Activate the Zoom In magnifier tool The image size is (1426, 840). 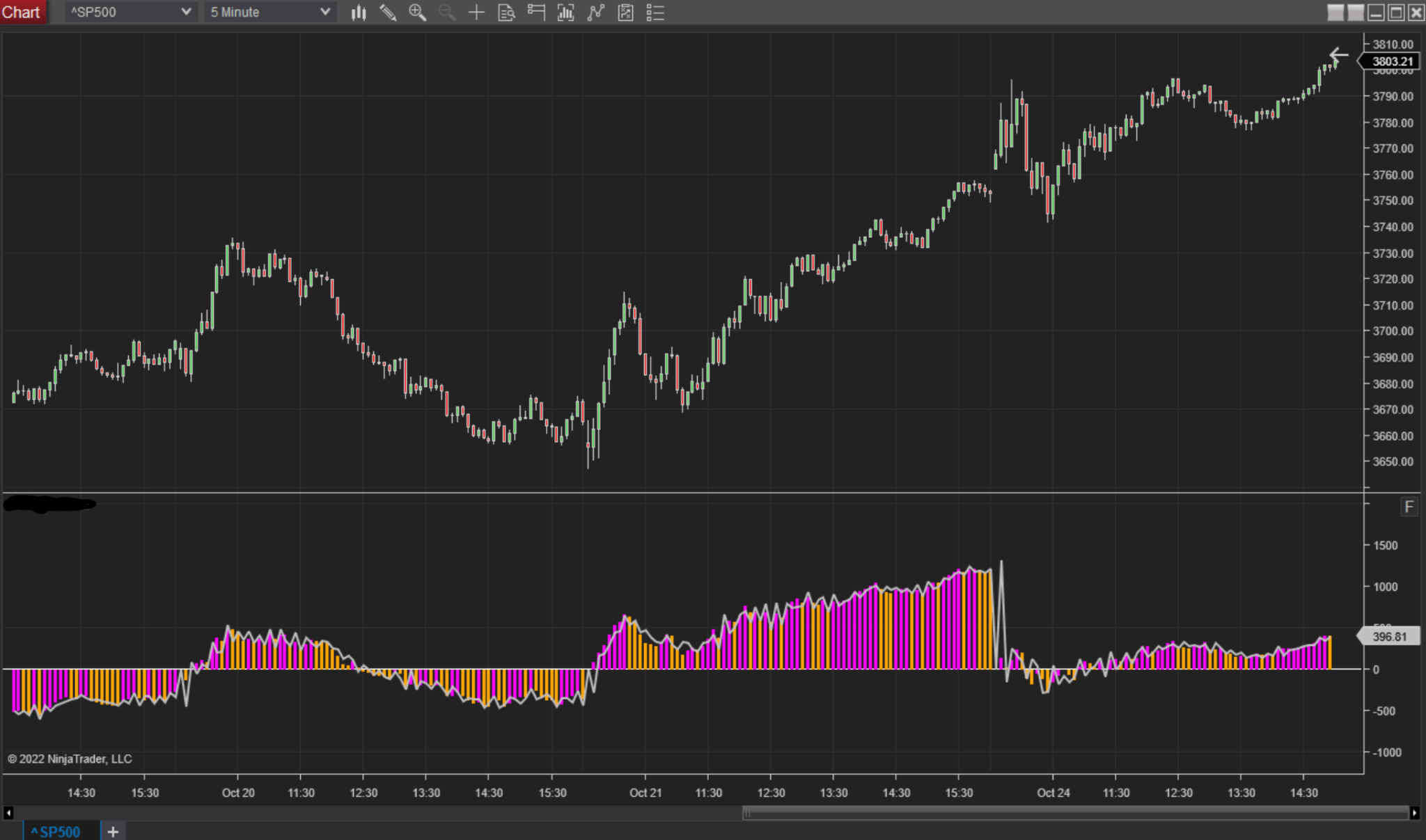pos(417,12)
